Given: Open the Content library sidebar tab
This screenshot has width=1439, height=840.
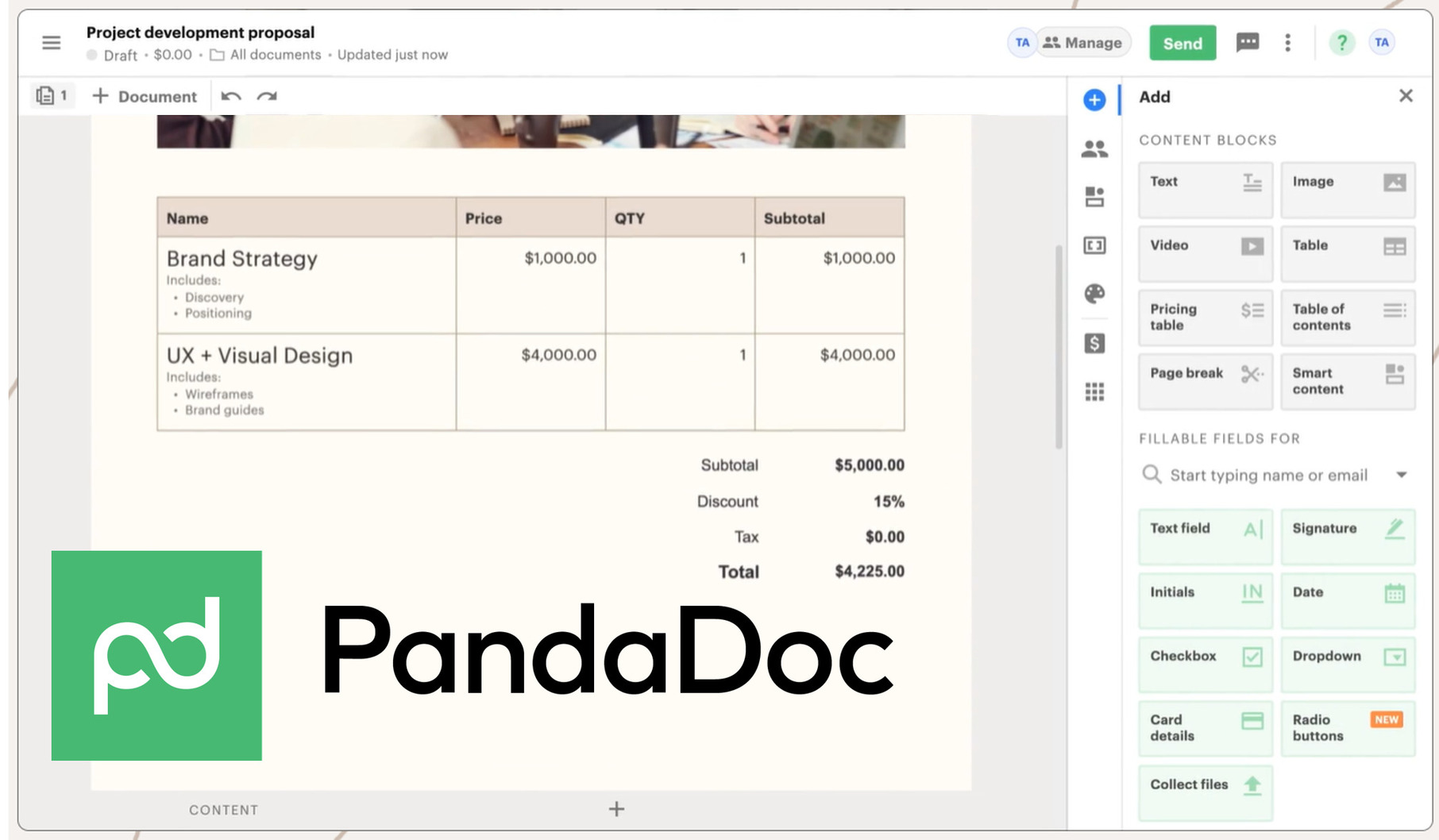Looking at the screenshot, I should (x=1094, y=197).
